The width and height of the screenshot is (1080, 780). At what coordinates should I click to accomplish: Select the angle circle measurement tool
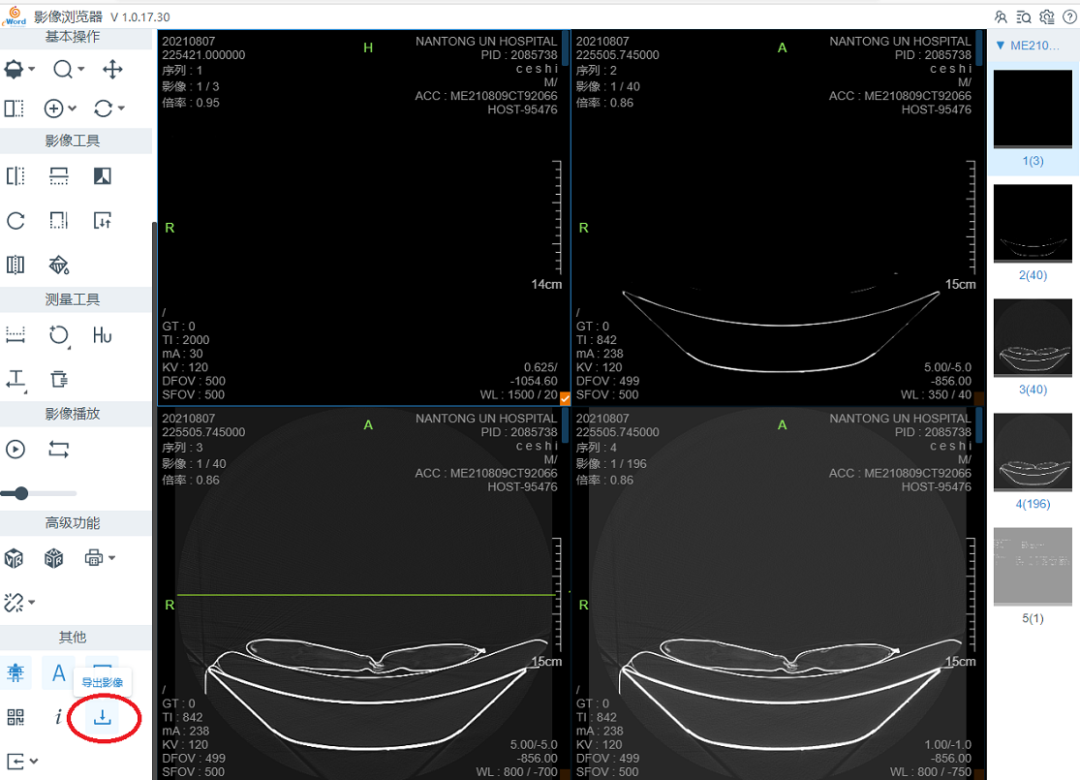[x=59, y=336]
